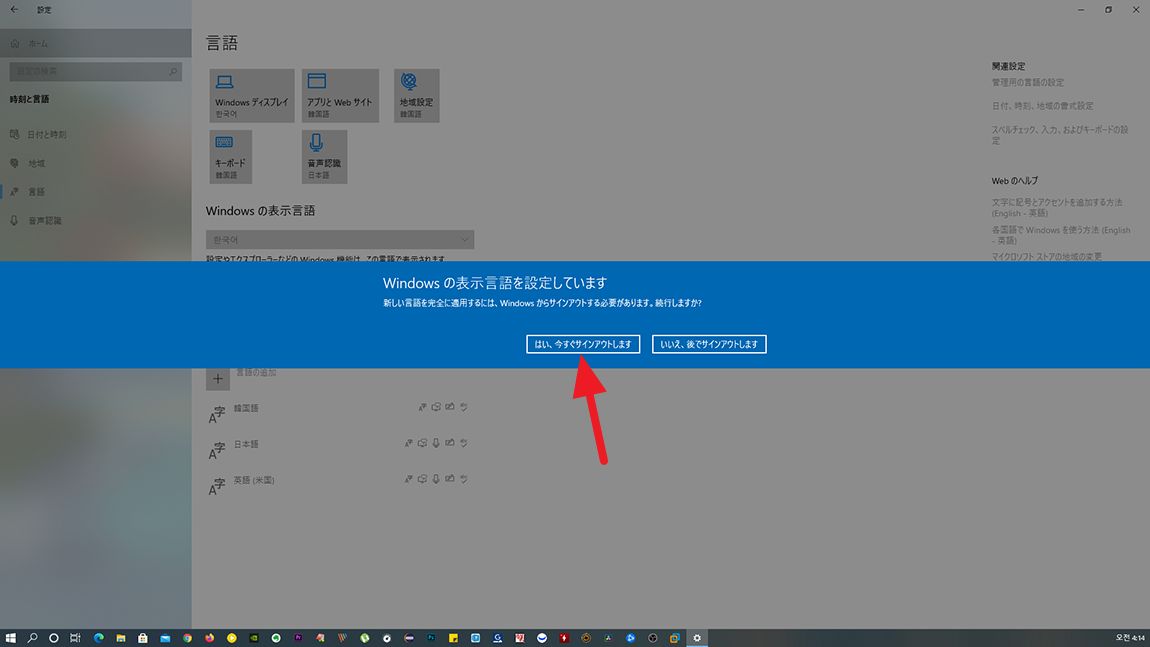Launch Google Chrome from the taskbar

pyautogui.click(x=187, y=638)
